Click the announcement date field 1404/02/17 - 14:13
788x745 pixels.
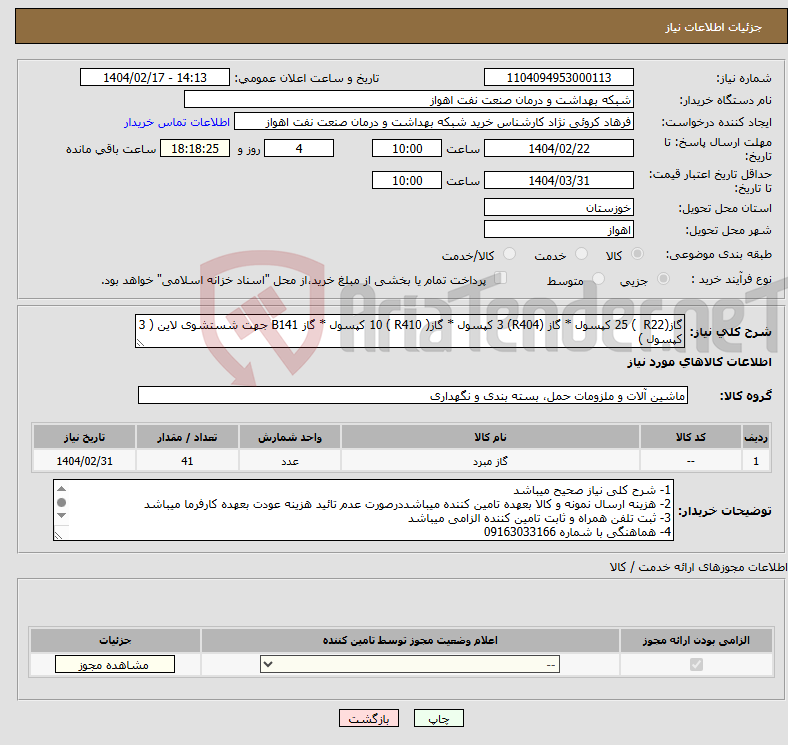[155, 77]
